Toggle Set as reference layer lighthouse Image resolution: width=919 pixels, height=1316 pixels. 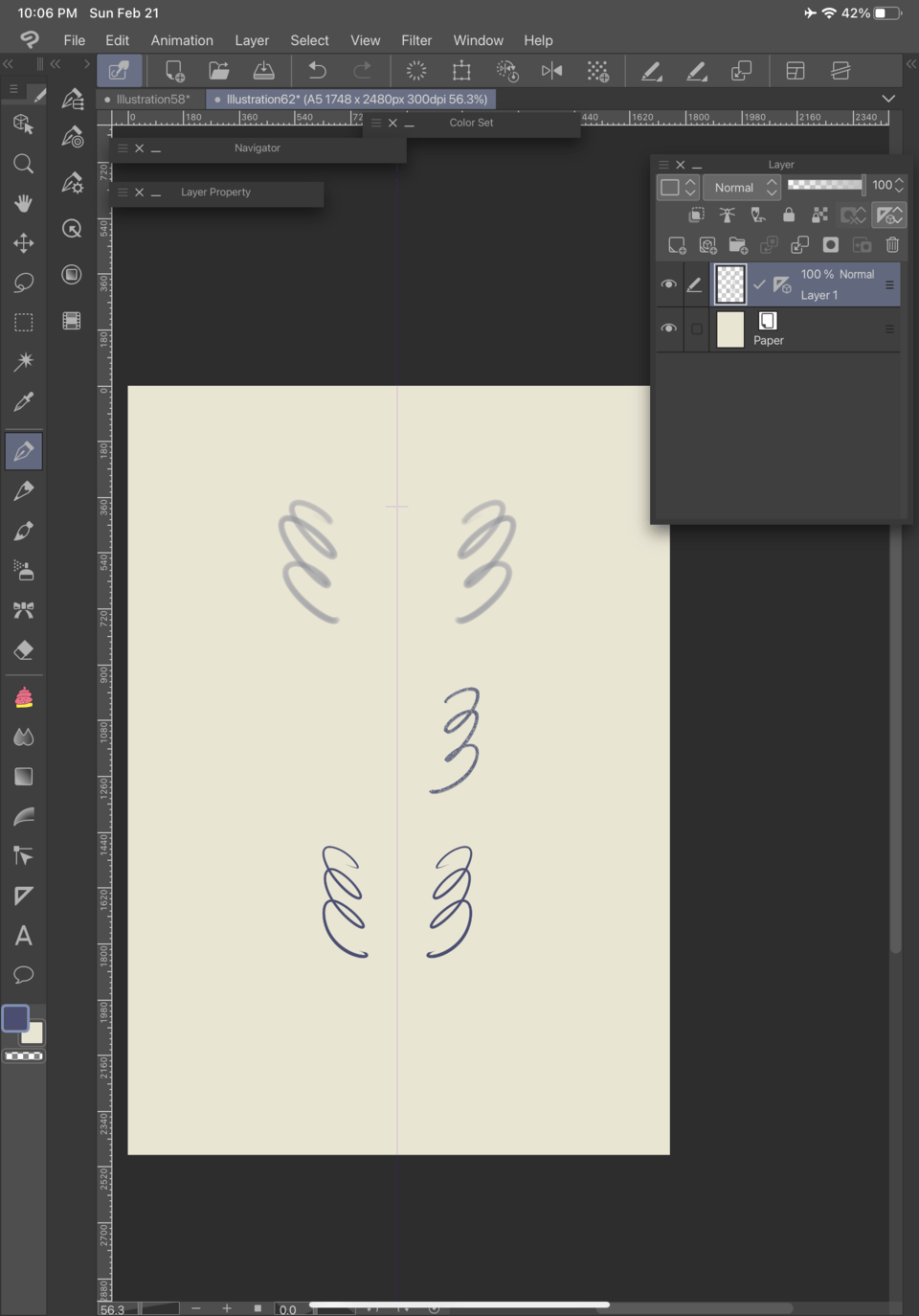tap(728, 216)
